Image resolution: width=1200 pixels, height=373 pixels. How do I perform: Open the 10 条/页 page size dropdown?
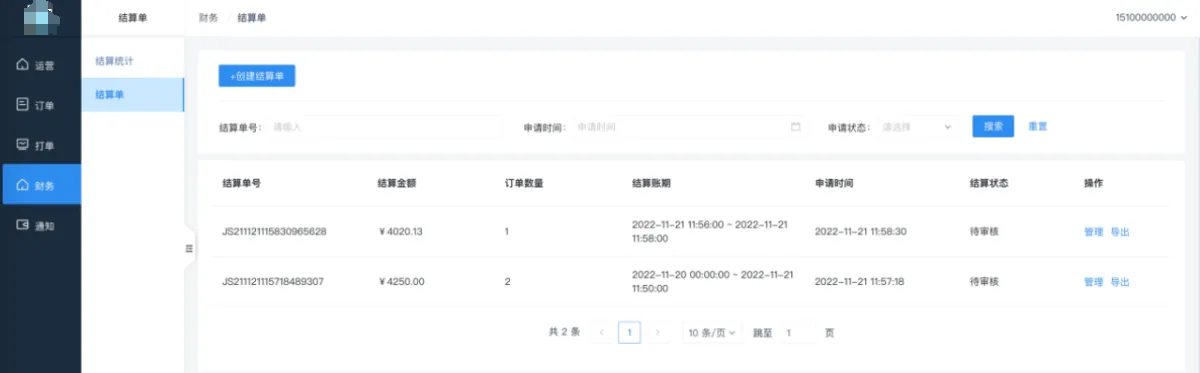click(712, 332)
